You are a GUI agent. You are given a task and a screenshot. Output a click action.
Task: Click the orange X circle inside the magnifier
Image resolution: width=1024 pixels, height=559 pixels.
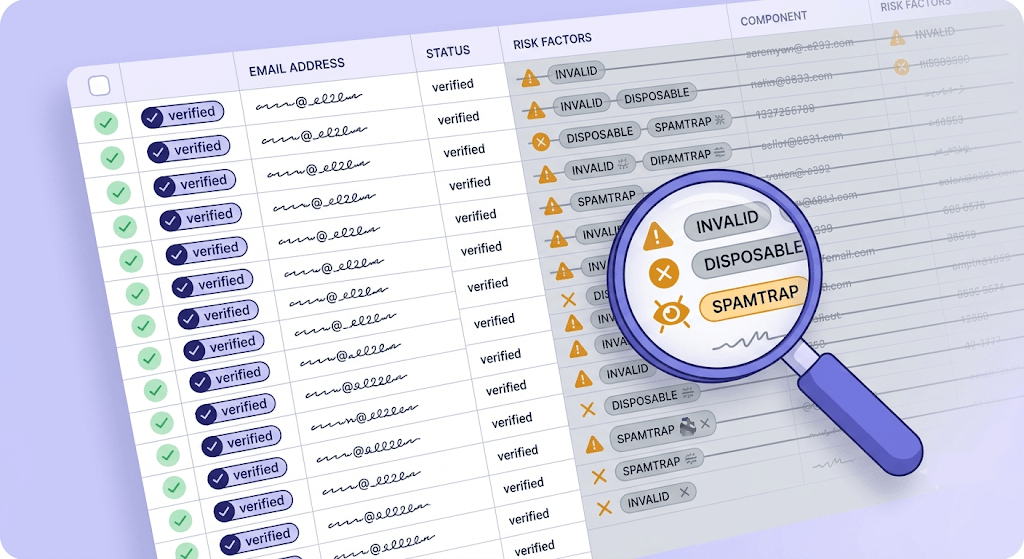click(x=664, y=273)
